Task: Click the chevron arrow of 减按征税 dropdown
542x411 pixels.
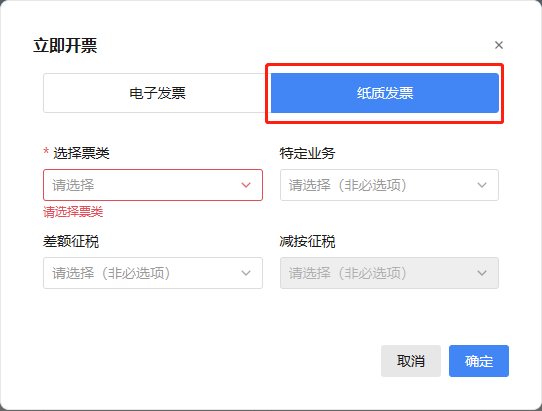Action: pos(482,273)
